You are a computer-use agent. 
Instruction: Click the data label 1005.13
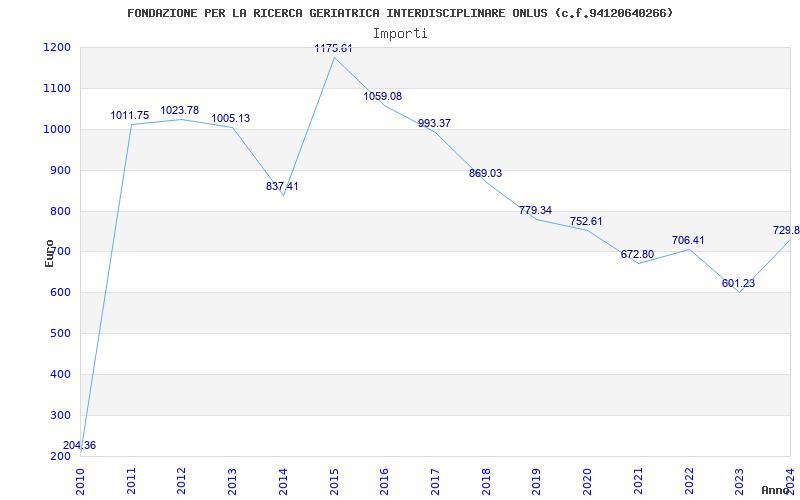[x=231, y=118]
